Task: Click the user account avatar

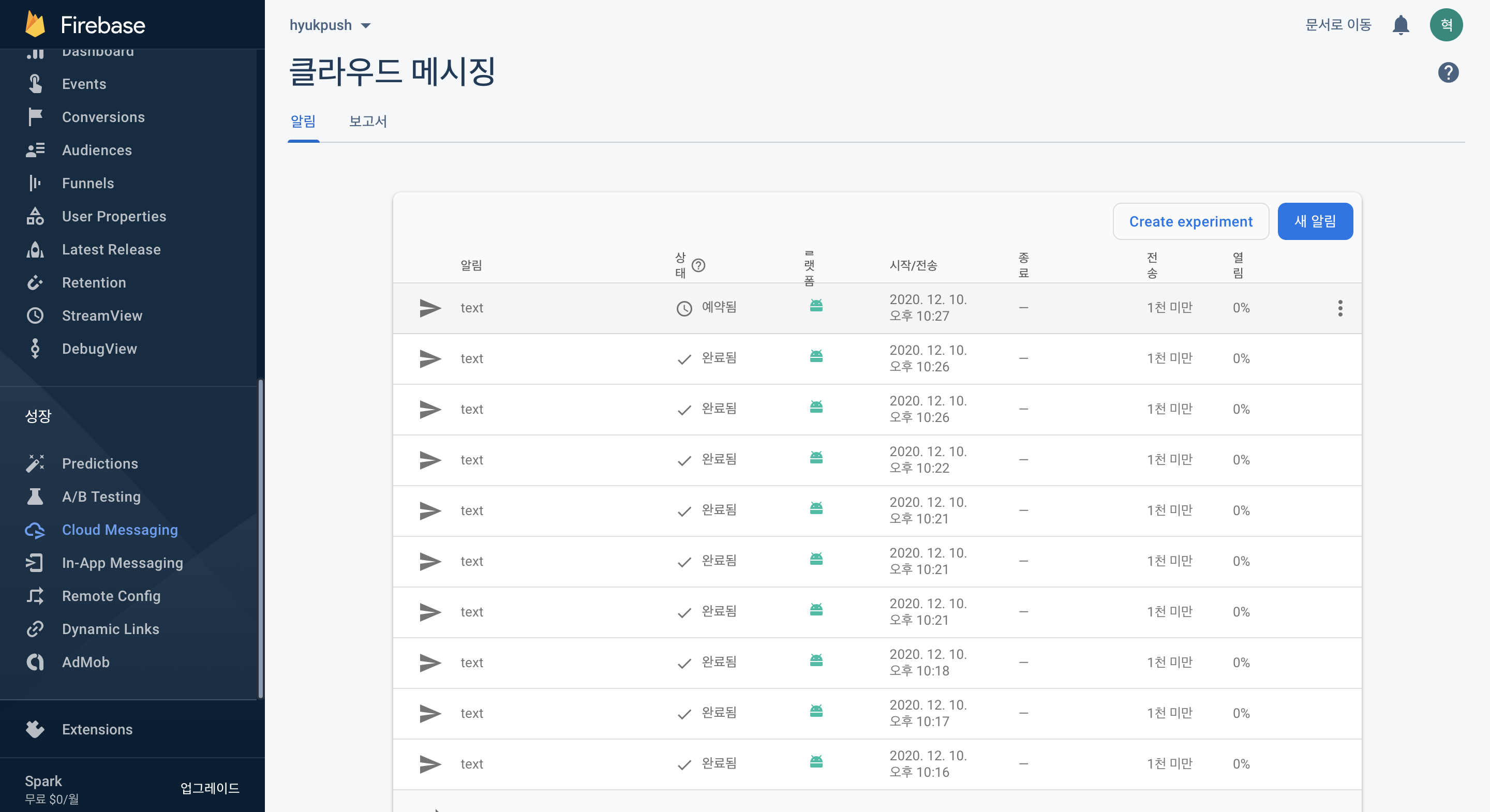Action: pyautogui.click(x=1446, y=25)
